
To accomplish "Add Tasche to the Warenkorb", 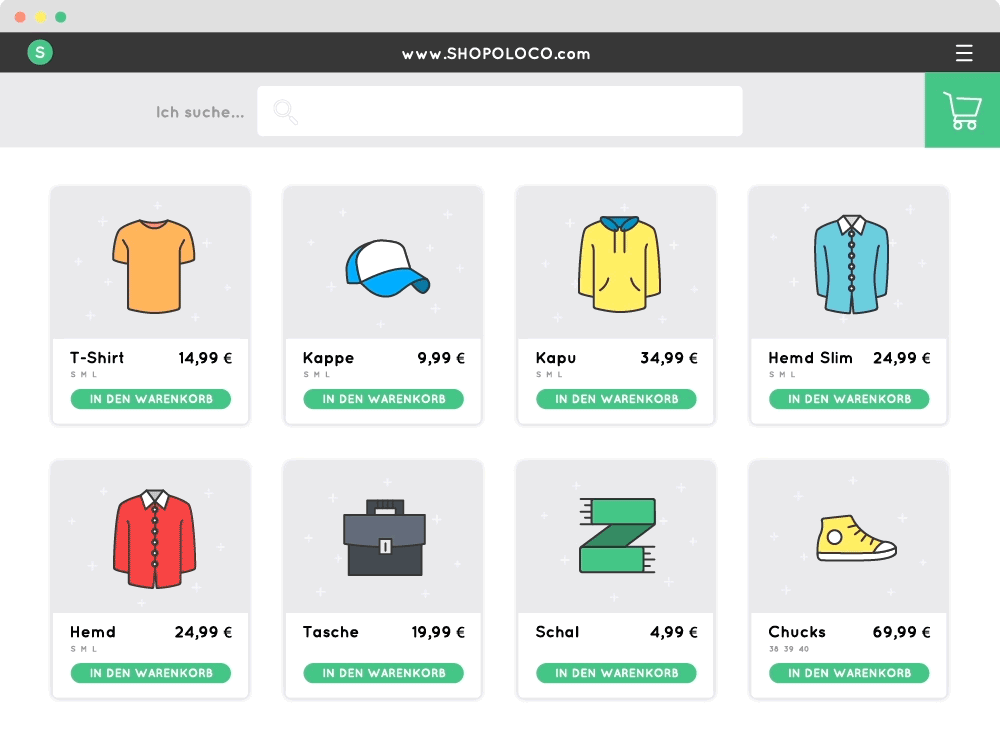I will coord(383,673).
